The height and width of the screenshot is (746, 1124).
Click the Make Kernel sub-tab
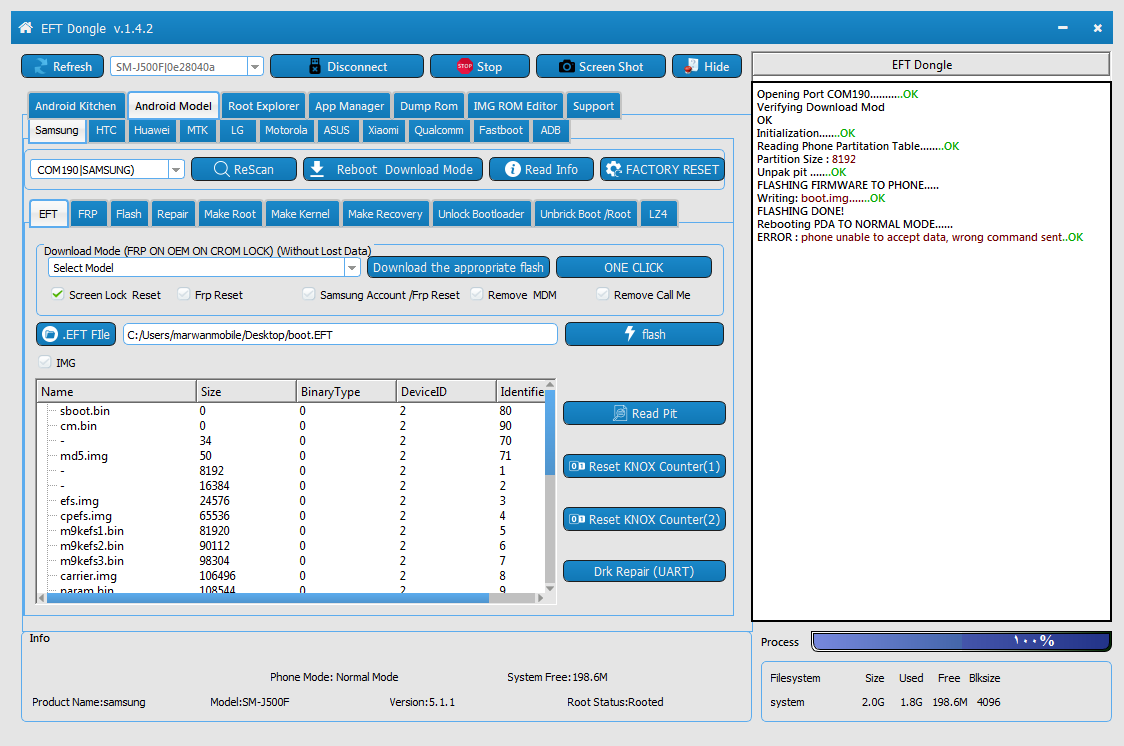pos(300,214)
